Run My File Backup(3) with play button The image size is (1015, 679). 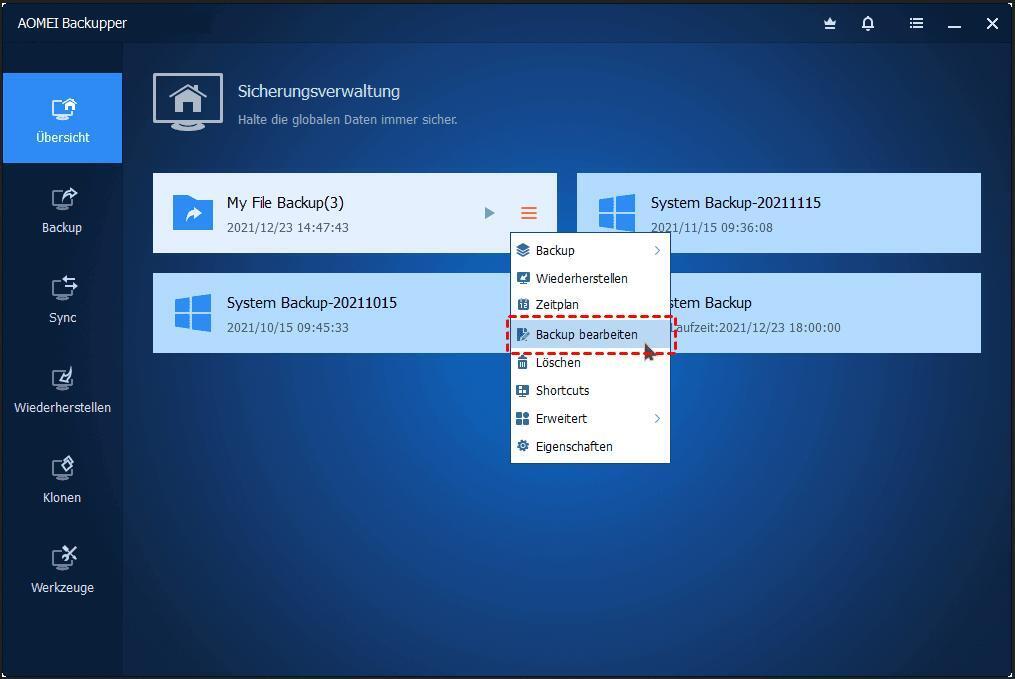pyautogui.click(x=489, y=213)
